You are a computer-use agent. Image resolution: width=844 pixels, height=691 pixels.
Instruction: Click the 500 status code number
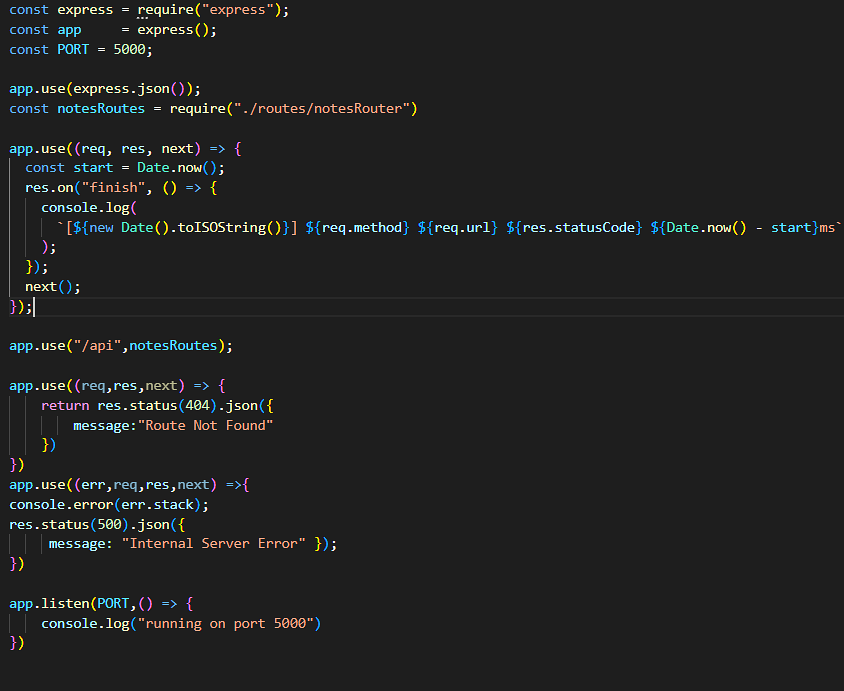pyautogui.click(x=109, y=525)
